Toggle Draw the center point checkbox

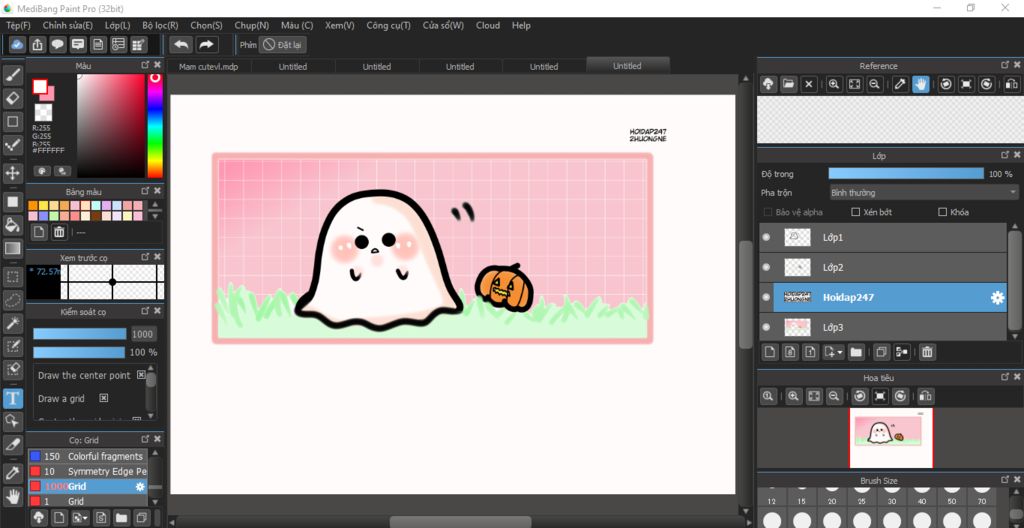pyautogui.click(x=141, y=375)
